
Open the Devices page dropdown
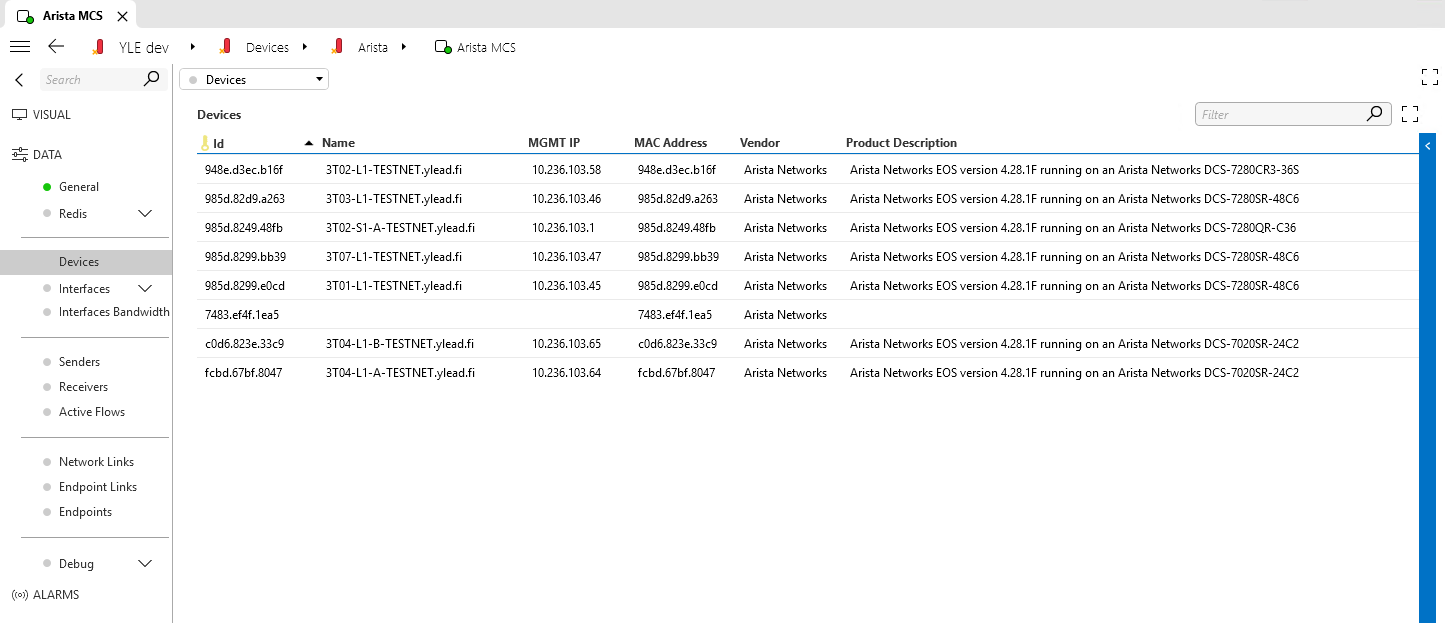(x=254, y=79)
